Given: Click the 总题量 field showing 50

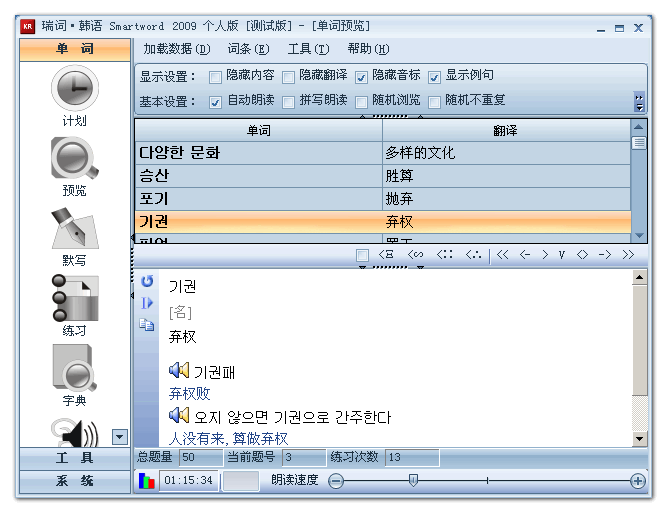Looking at the screenshot, I should (201, 457).
